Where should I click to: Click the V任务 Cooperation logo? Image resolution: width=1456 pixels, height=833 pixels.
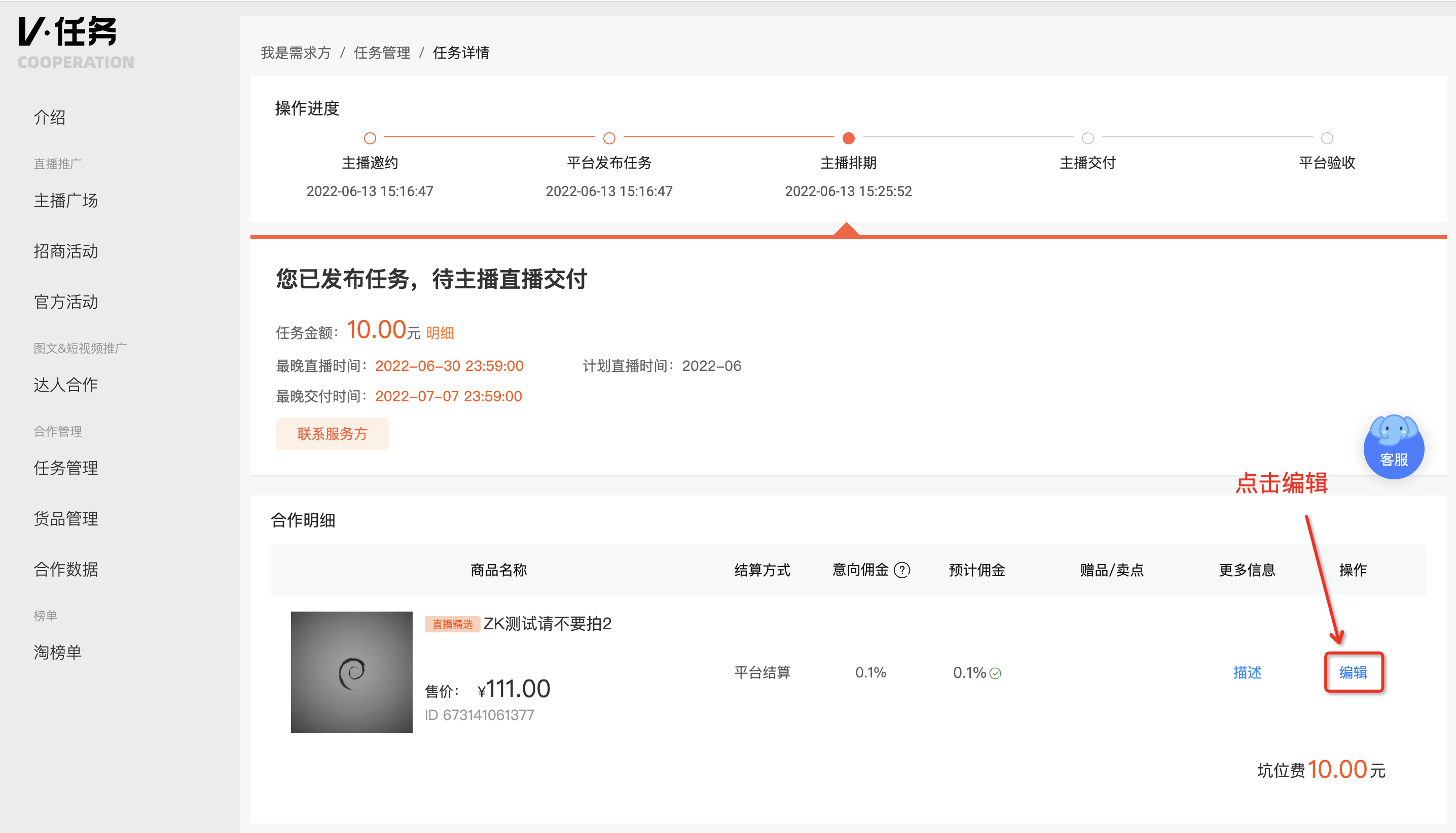point(76,43)
